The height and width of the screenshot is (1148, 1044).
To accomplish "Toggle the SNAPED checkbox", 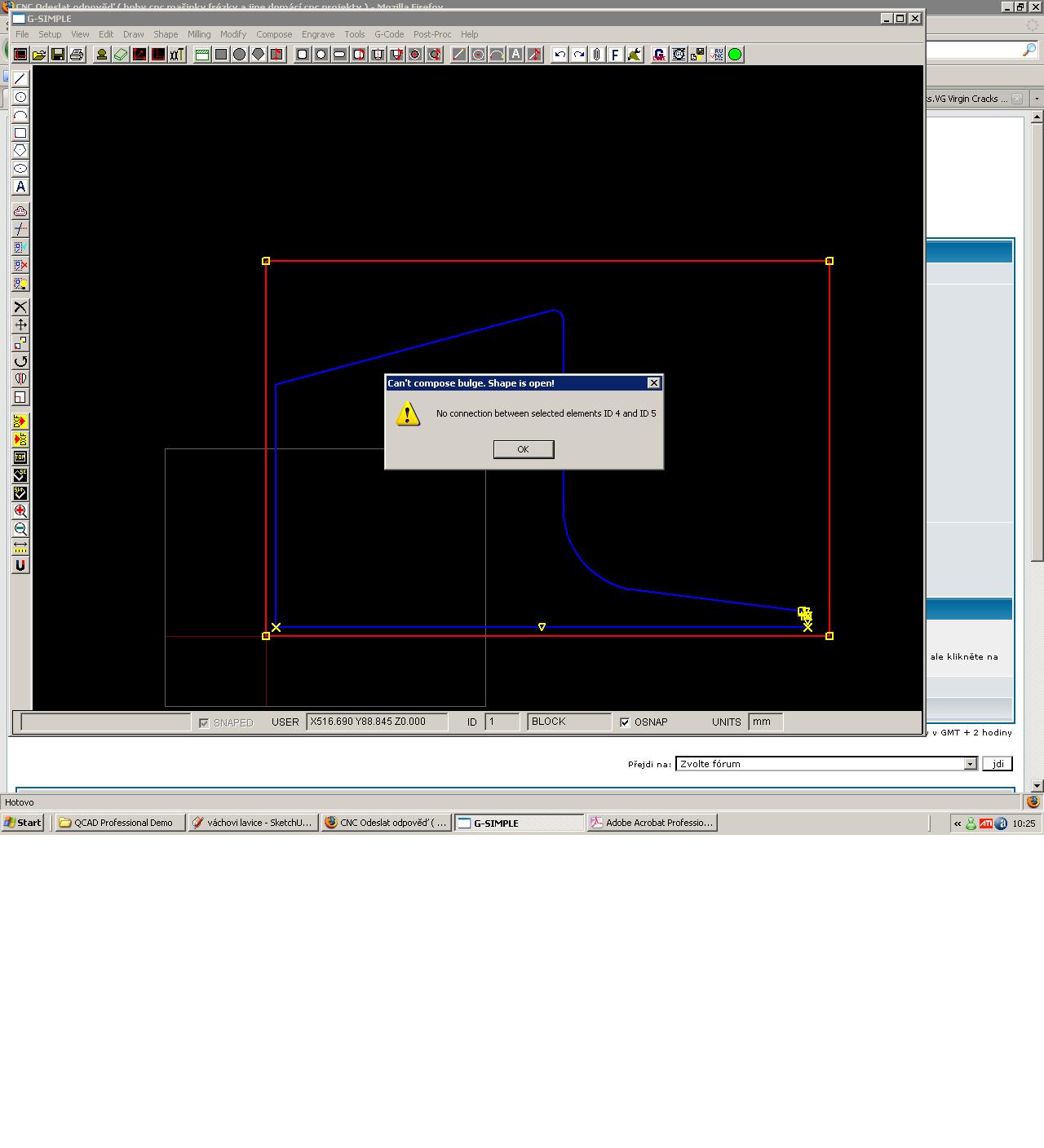I will pyautogui.click(x=204, y=723).
